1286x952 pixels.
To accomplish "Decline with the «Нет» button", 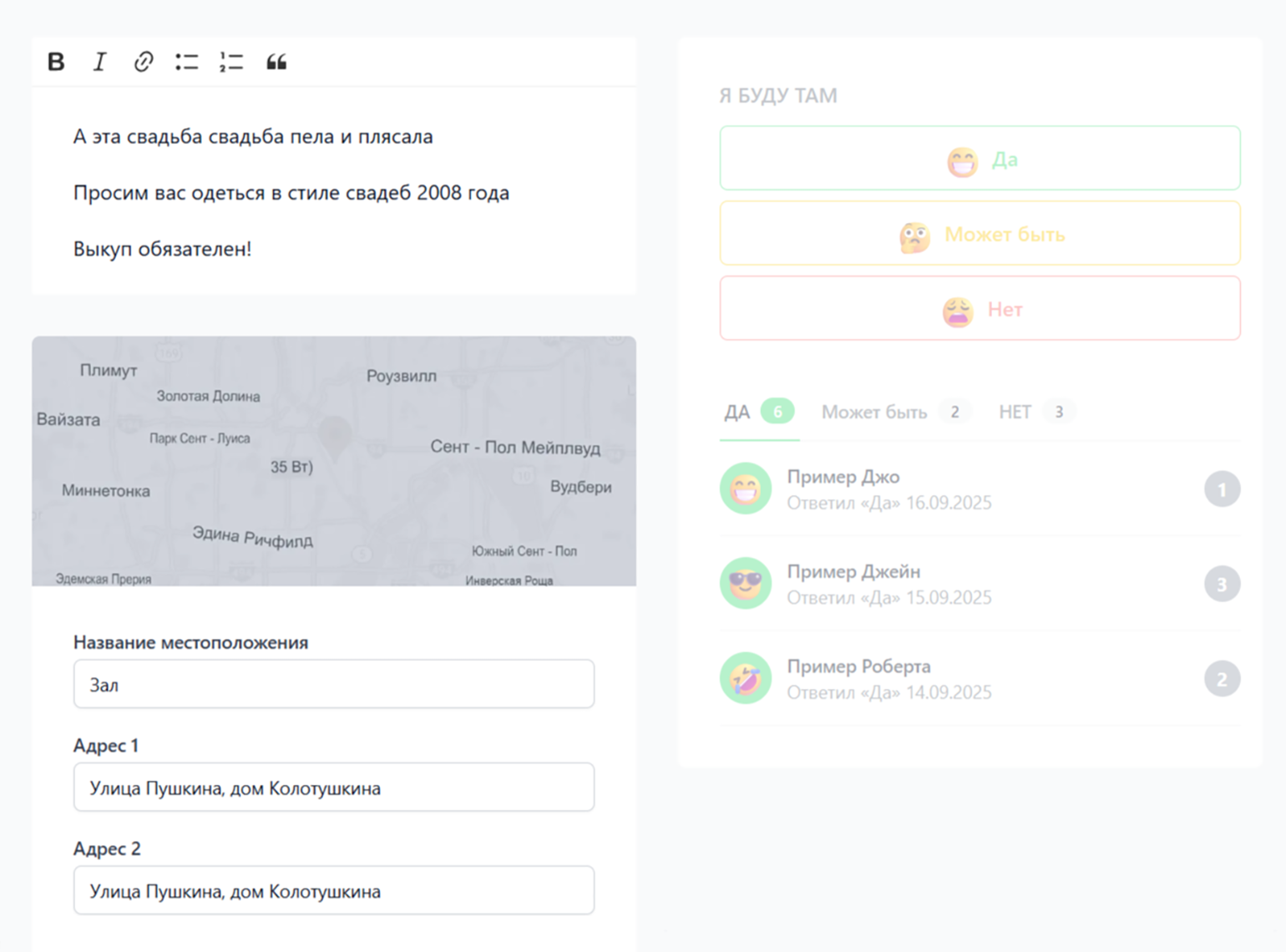I will (980, 309).
